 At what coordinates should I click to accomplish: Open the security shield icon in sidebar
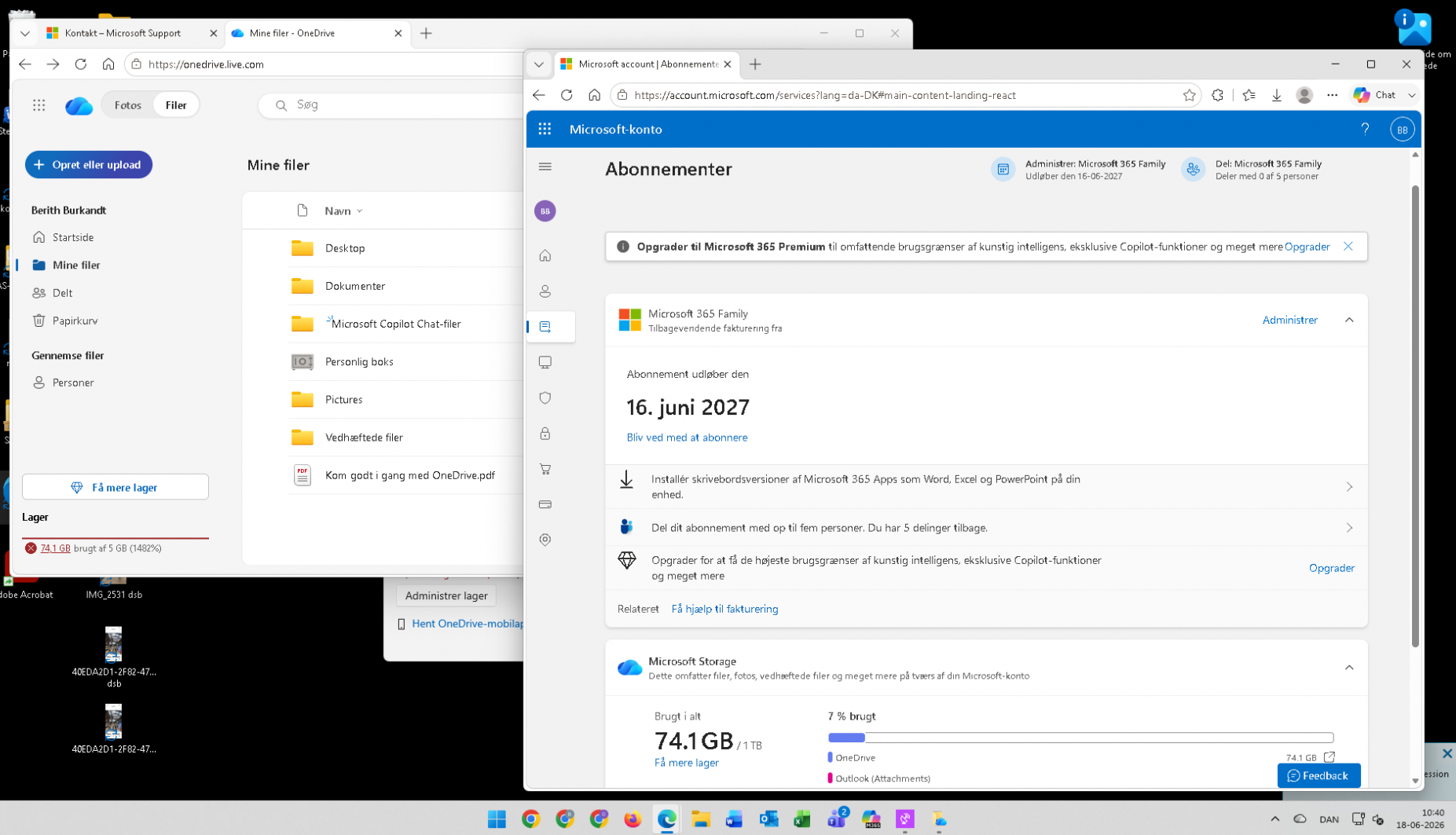545,397
